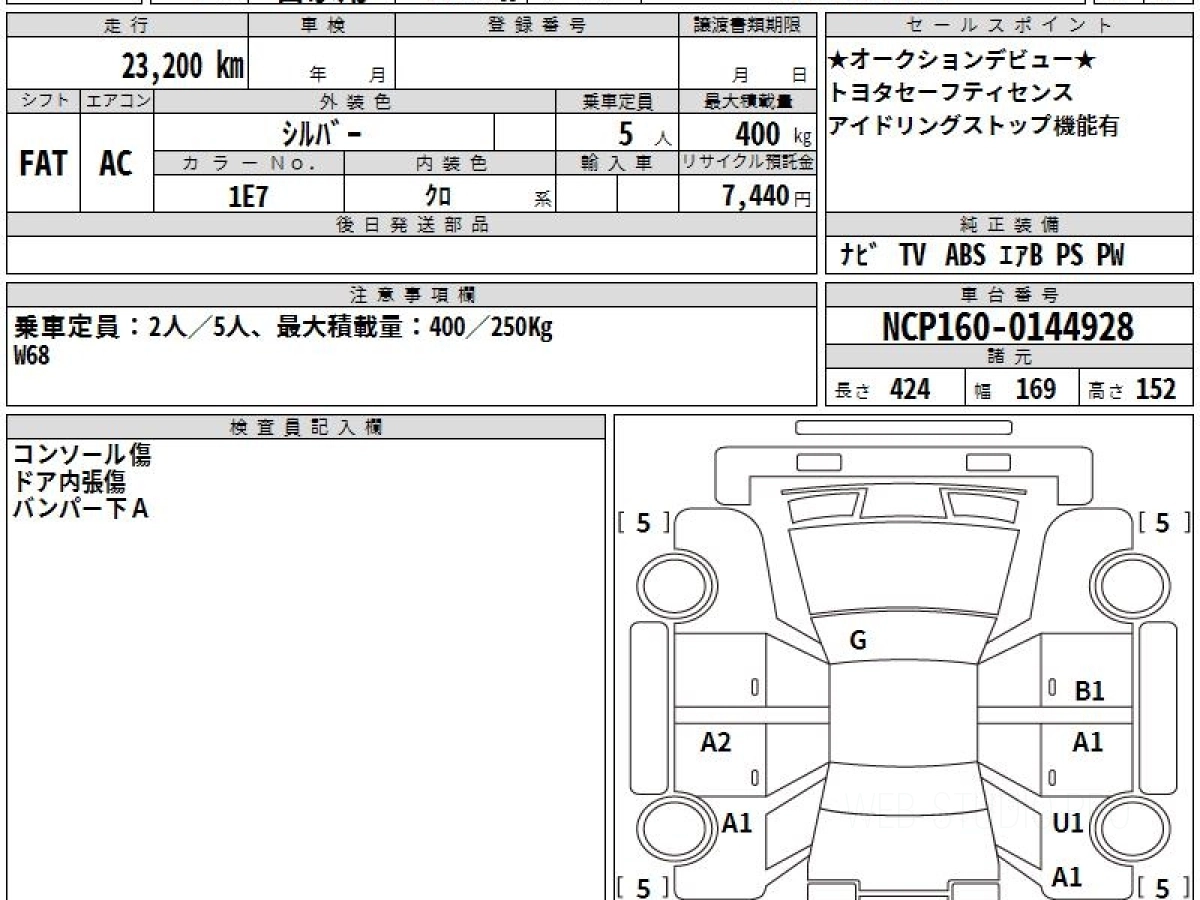Click chassis number NCP160-0144928
This screenshot has height=900, width=1200.
point(1008,326)
